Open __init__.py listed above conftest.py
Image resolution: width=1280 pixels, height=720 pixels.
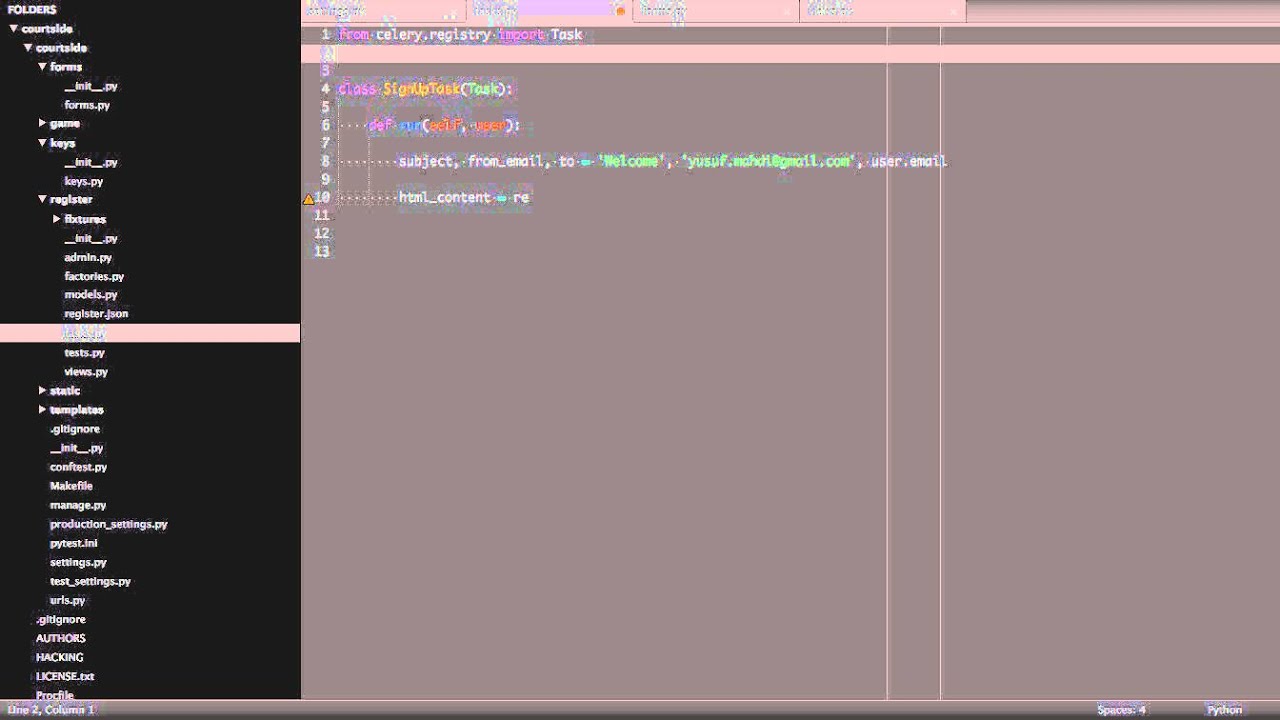tap(77, 448)
